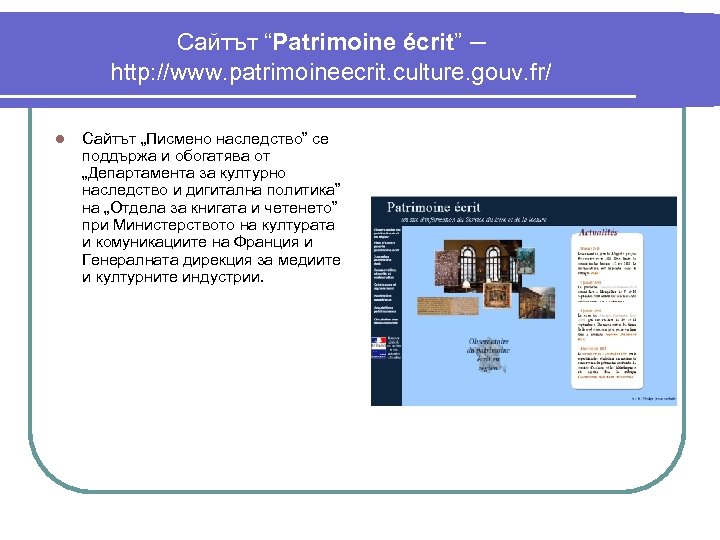Viewport: 720px width, 540px height.
Task: Click the bullet point before "Сайтът „Писмено наследство"
Action: click(x=60, y=139)
